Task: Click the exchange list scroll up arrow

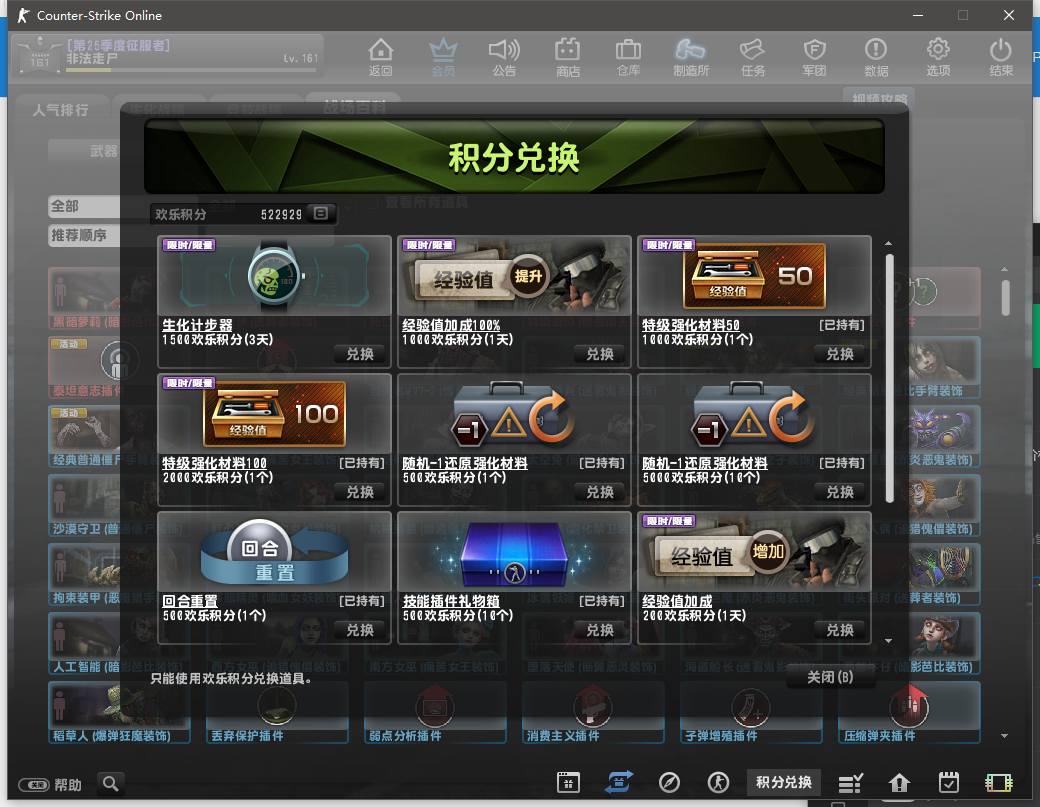Action: pyautogui.click(x=888, y=243)
